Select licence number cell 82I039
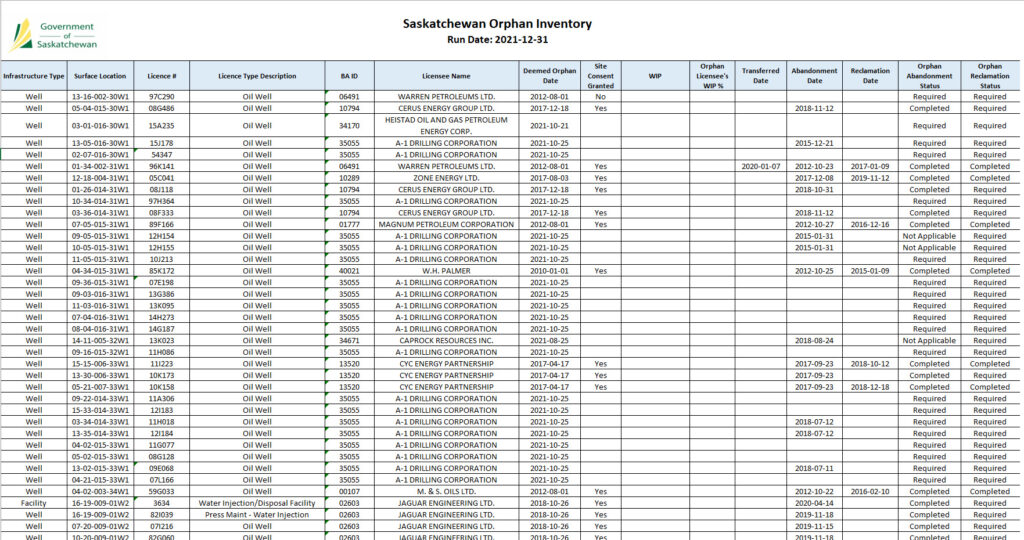This screenshot has height=540, width=1024. pos(161,515)
